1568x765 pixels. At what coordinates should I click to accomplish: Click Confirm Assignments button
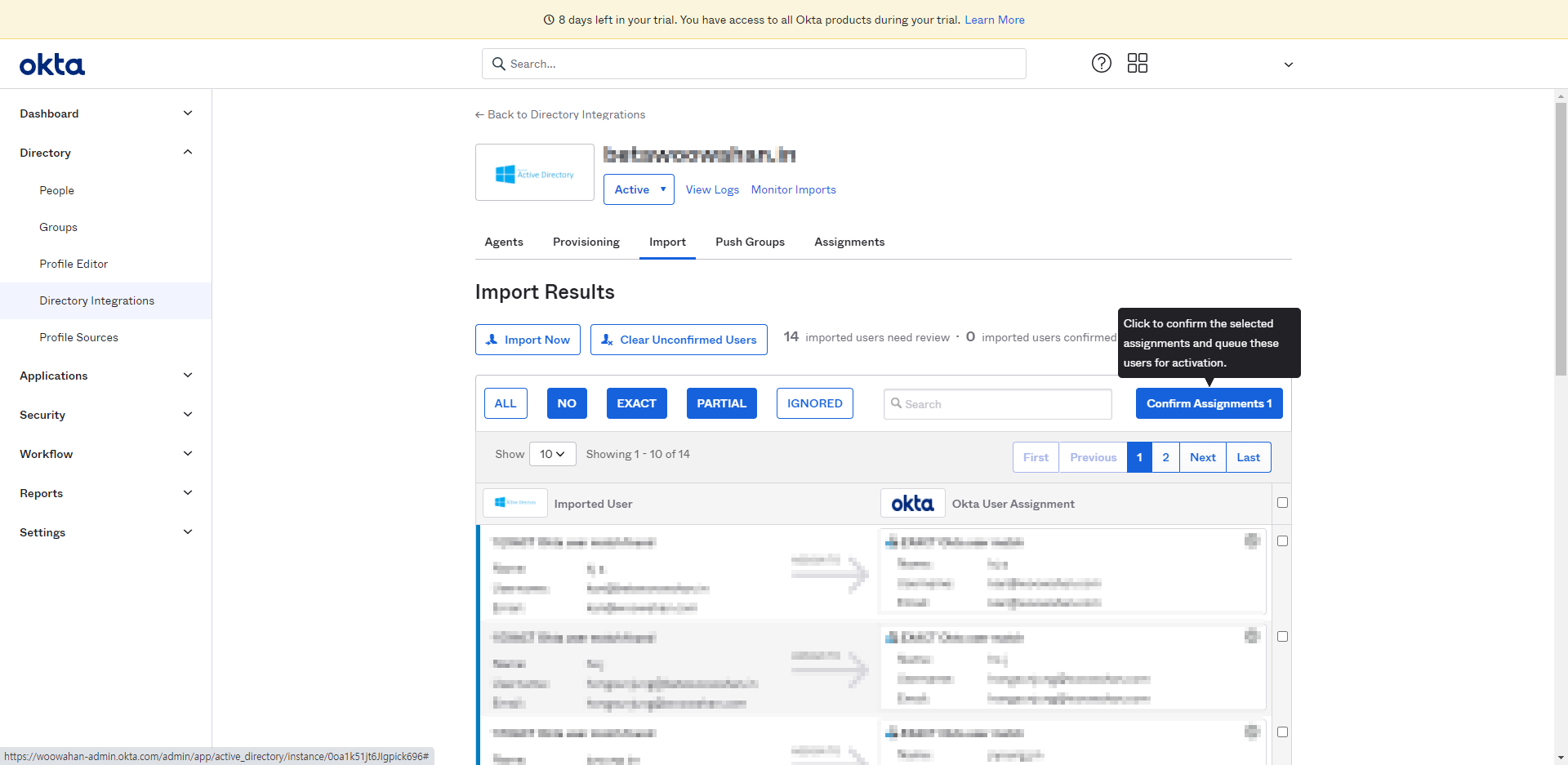pos(1209,403)
